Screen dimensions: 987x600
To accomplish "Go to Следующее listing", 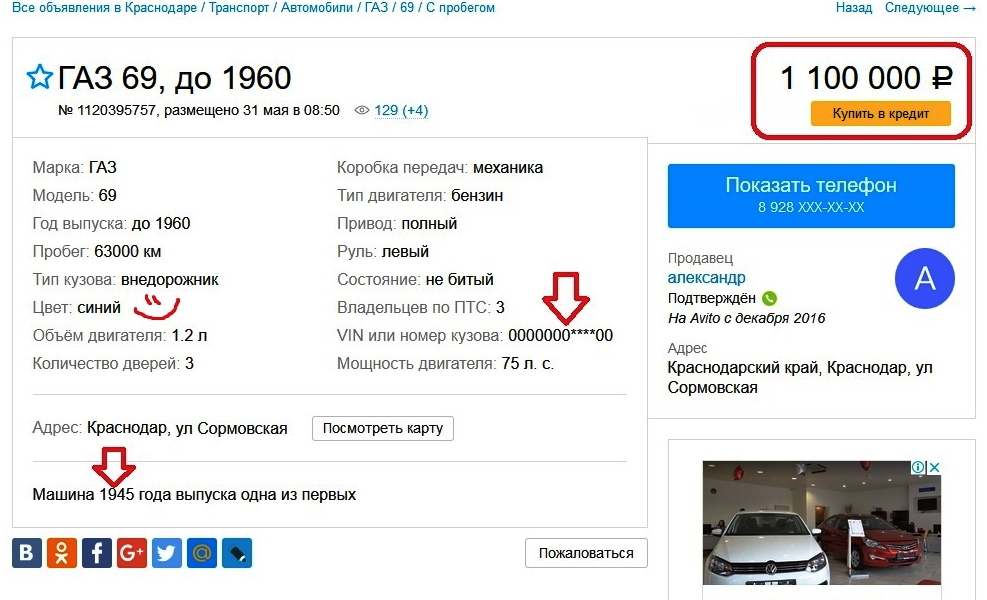I will point(930,8).
